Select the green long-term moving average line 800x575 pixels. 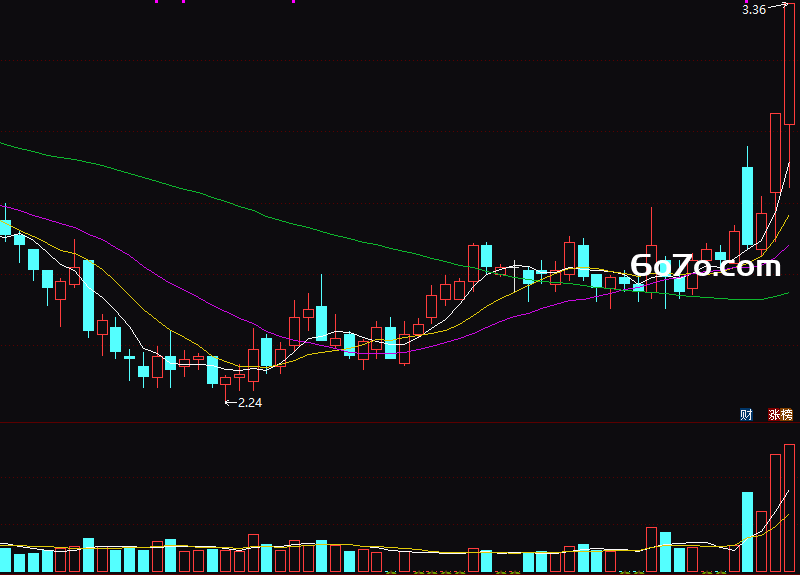click(204, 195)
